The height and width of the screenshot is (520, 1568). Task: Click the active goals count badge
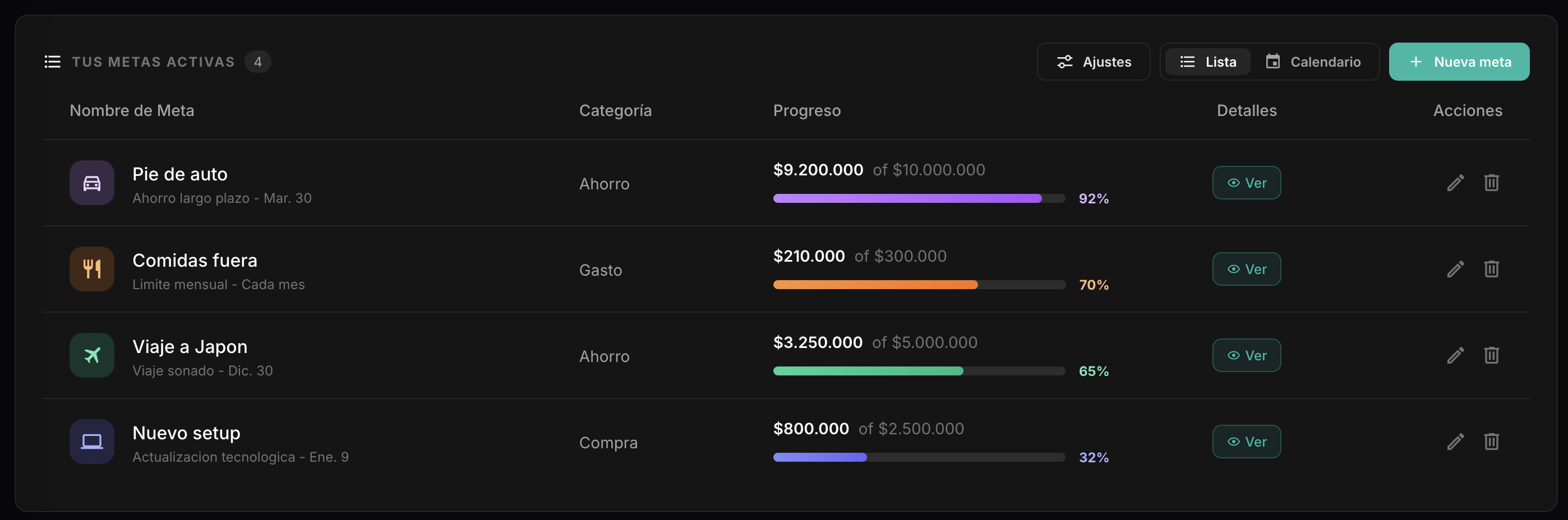[x=257, y=61]
